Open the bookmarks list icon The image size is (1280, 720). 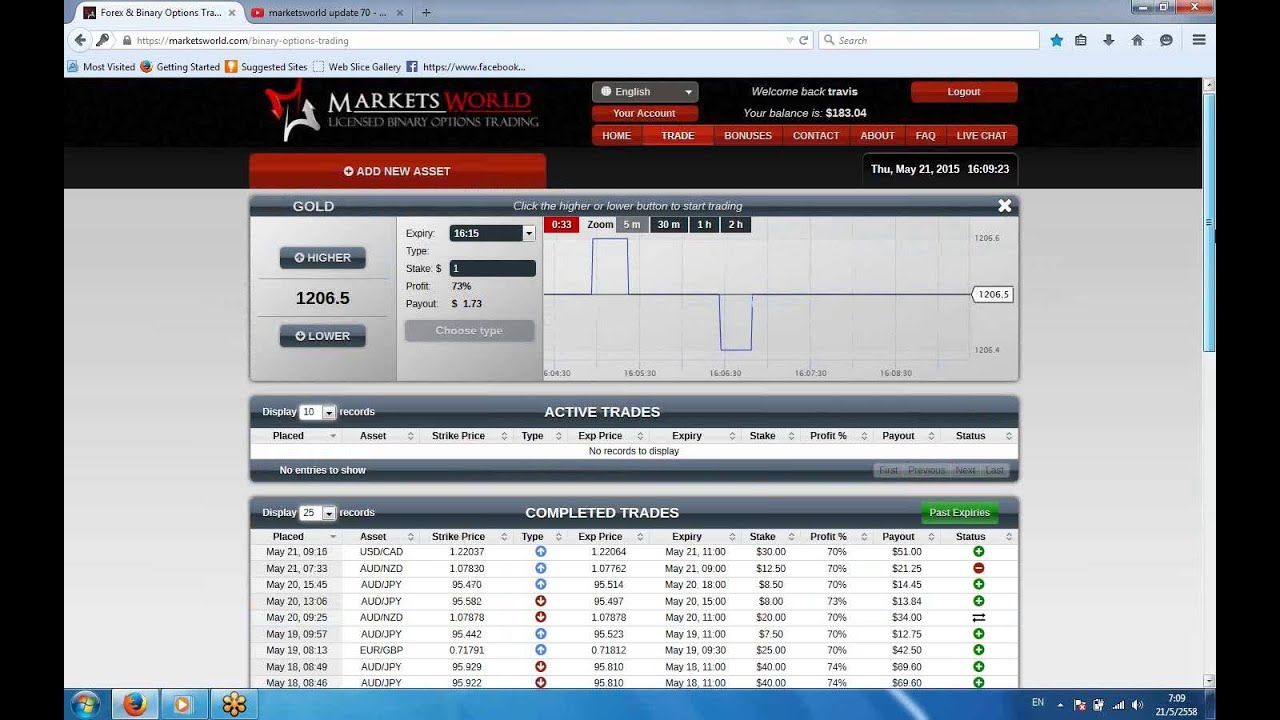click(x=1081, y=40)
